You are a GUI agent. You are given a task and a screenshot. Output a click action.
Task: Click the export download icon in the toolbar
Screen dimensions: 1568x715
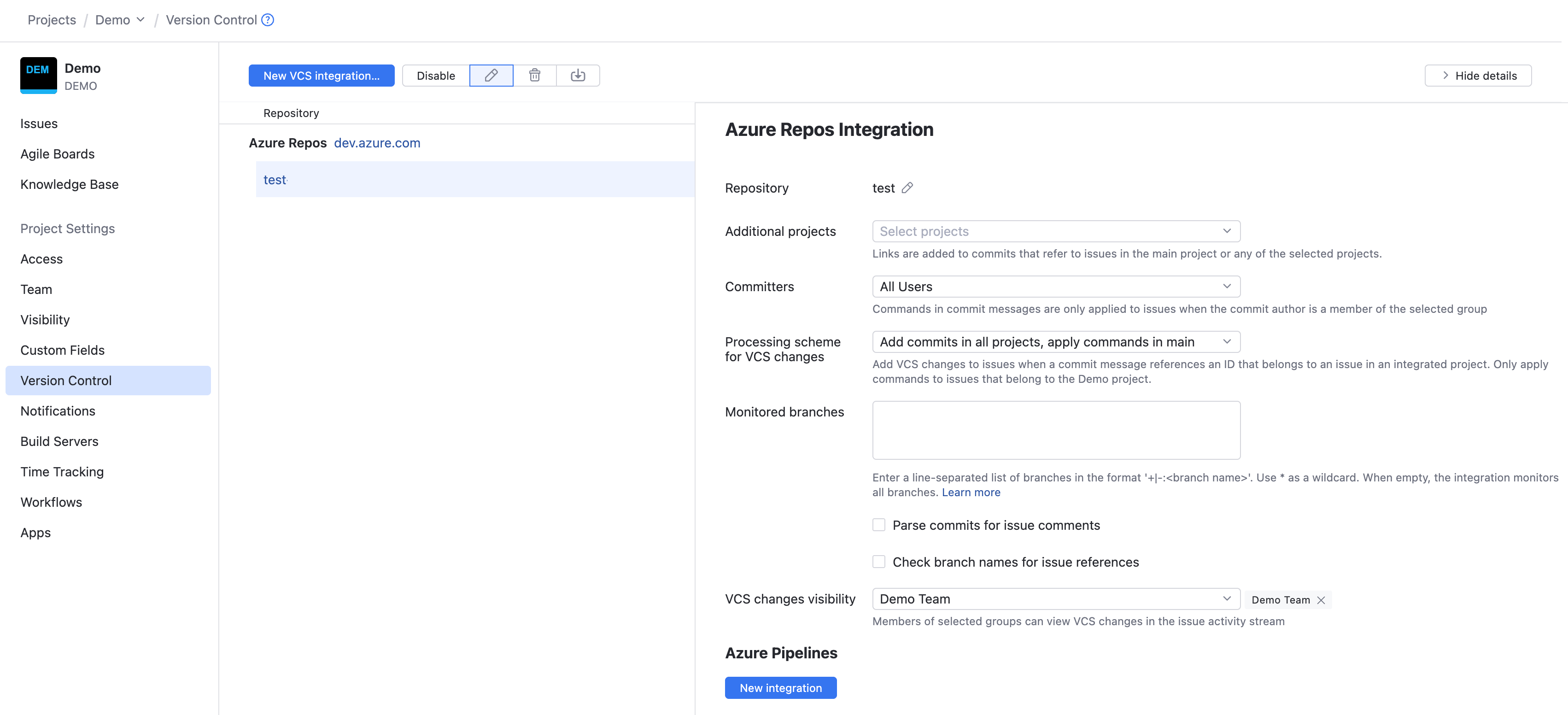click(578, 76)
